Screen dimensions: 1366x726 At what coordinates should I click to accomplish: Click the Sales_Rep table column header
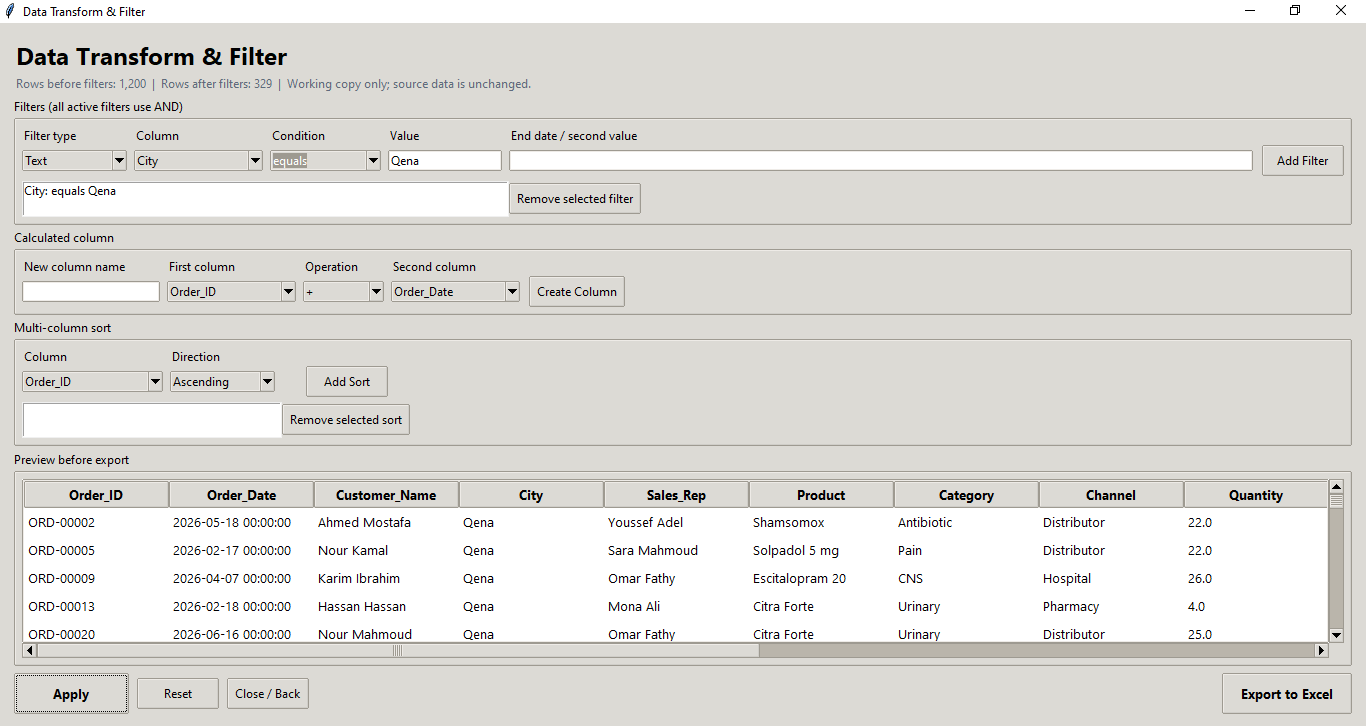[x=676, y=495]
